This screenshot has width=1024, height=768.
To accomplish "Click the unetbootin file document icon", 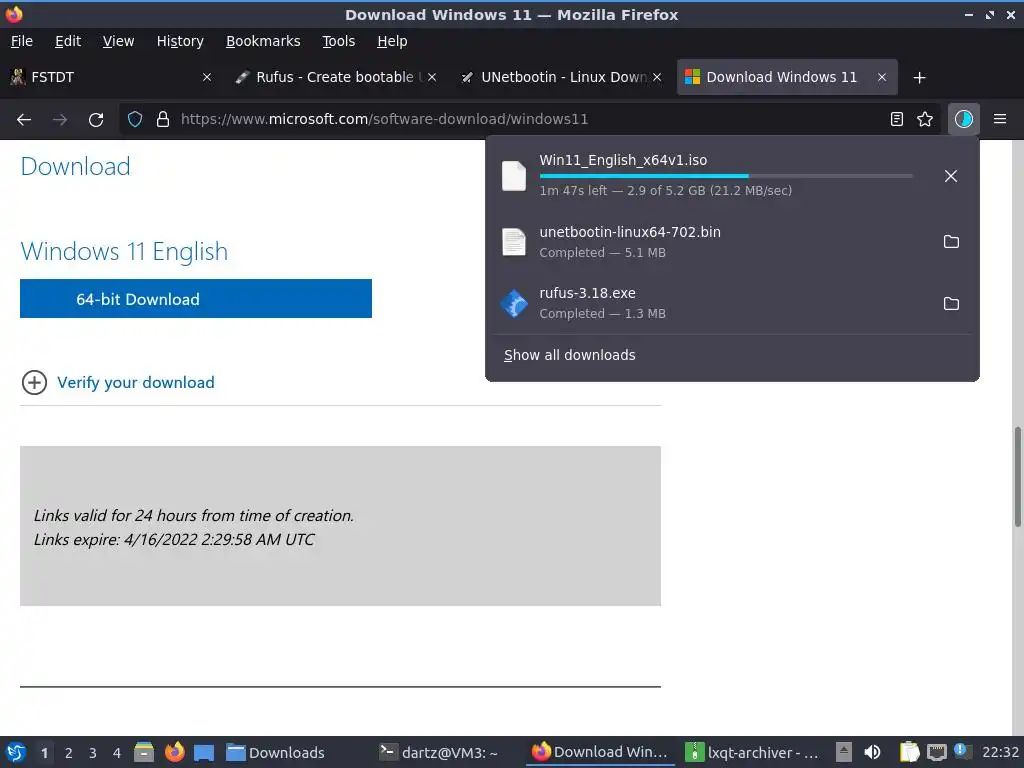I will [514, 242].
